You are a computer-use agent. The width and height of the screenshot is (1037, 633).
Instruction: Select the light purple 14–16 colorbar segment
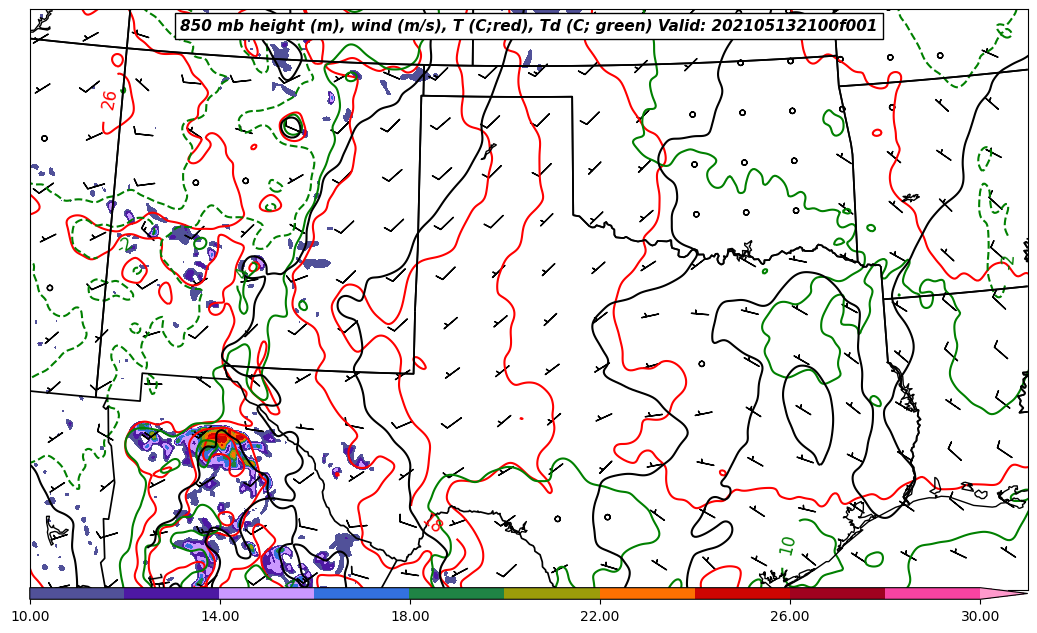click(266, 593)
